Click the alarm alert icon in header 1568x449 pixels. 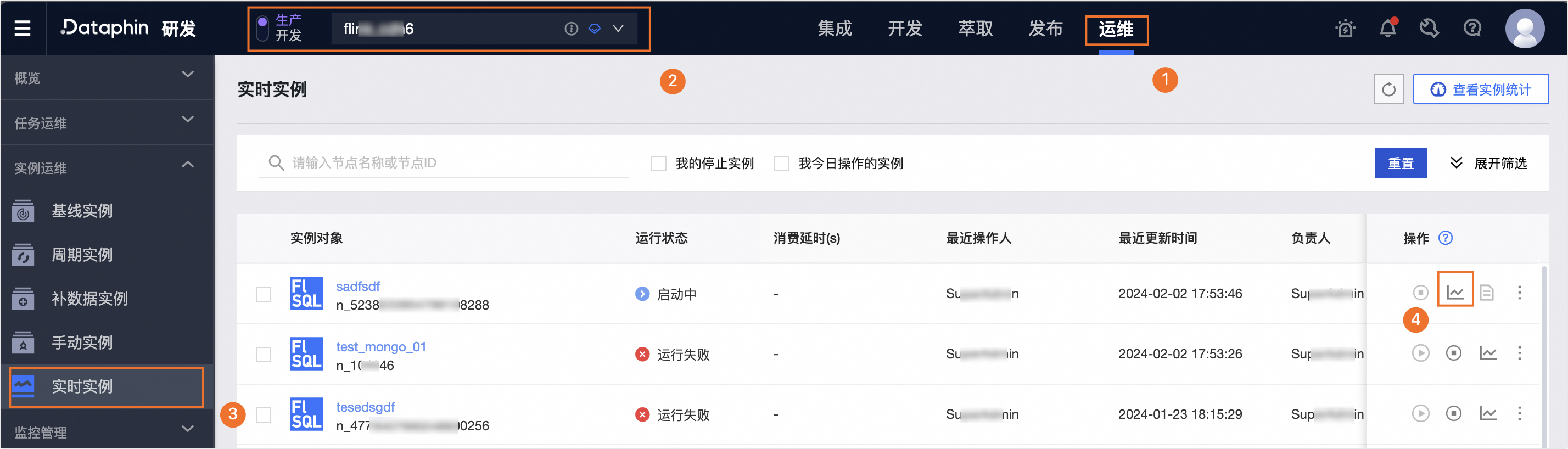coord(1345,28)
